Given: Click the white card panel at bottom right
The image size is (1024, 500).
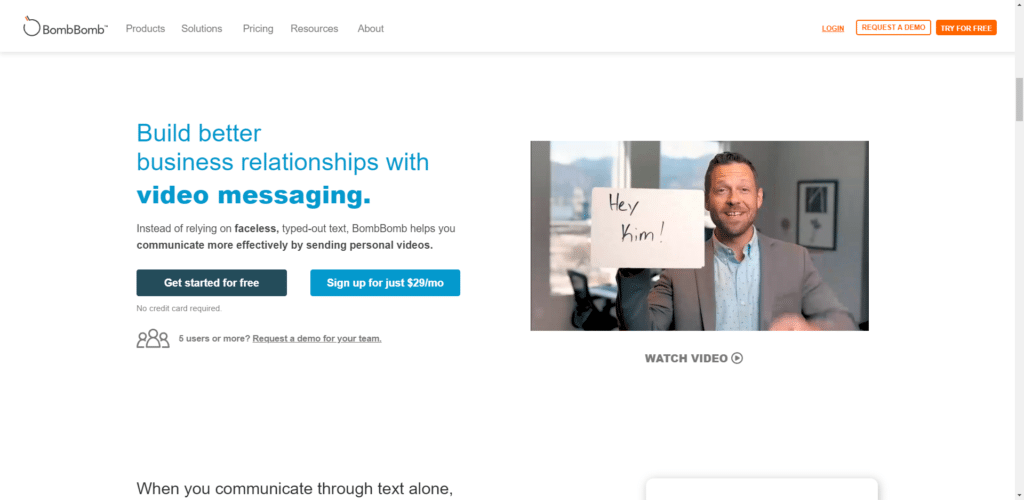Looking at the screenshot, I should (x=761, y=489).
